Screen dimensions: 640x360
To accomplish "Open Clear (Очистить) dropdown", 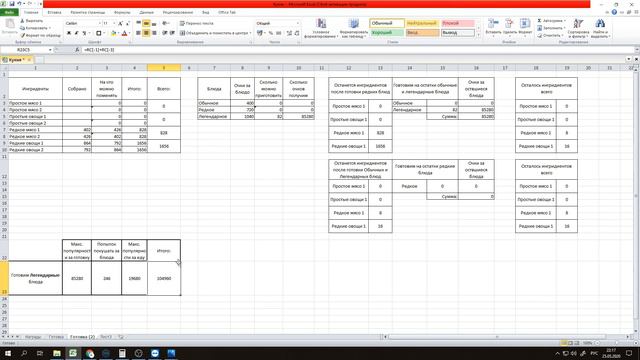I will point(549,36).
